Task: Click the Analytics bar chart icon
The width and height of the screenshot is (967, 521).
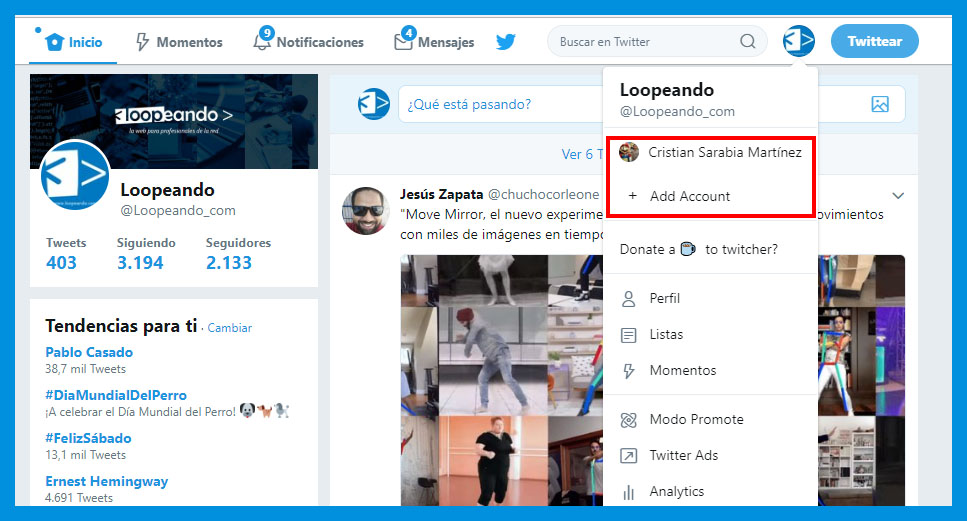Action: (x=628, y=491)
